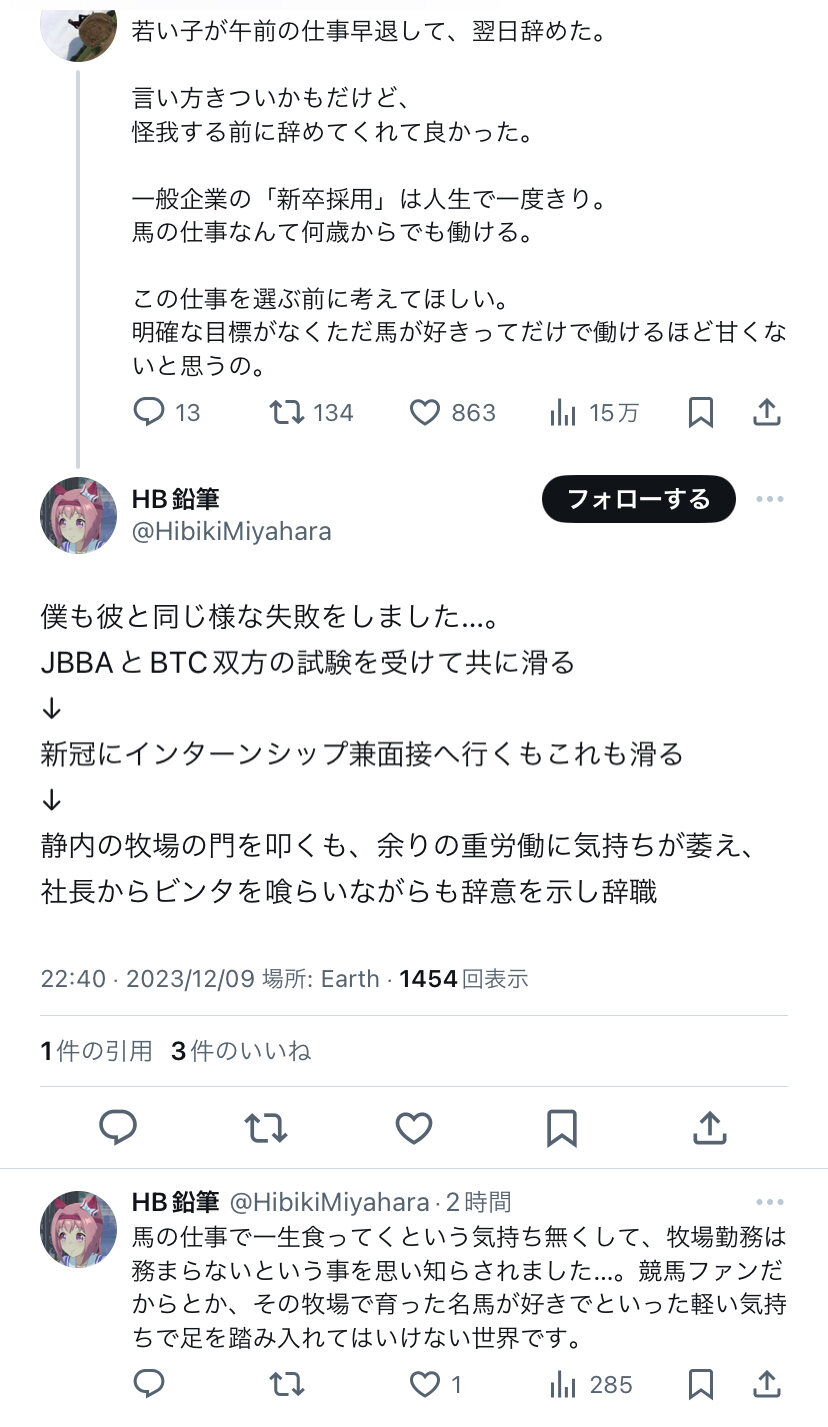Open more options for HB鉛筆 main tweet
The height and width of the screenshot is (1427, 828).
(x=770, y=499)
